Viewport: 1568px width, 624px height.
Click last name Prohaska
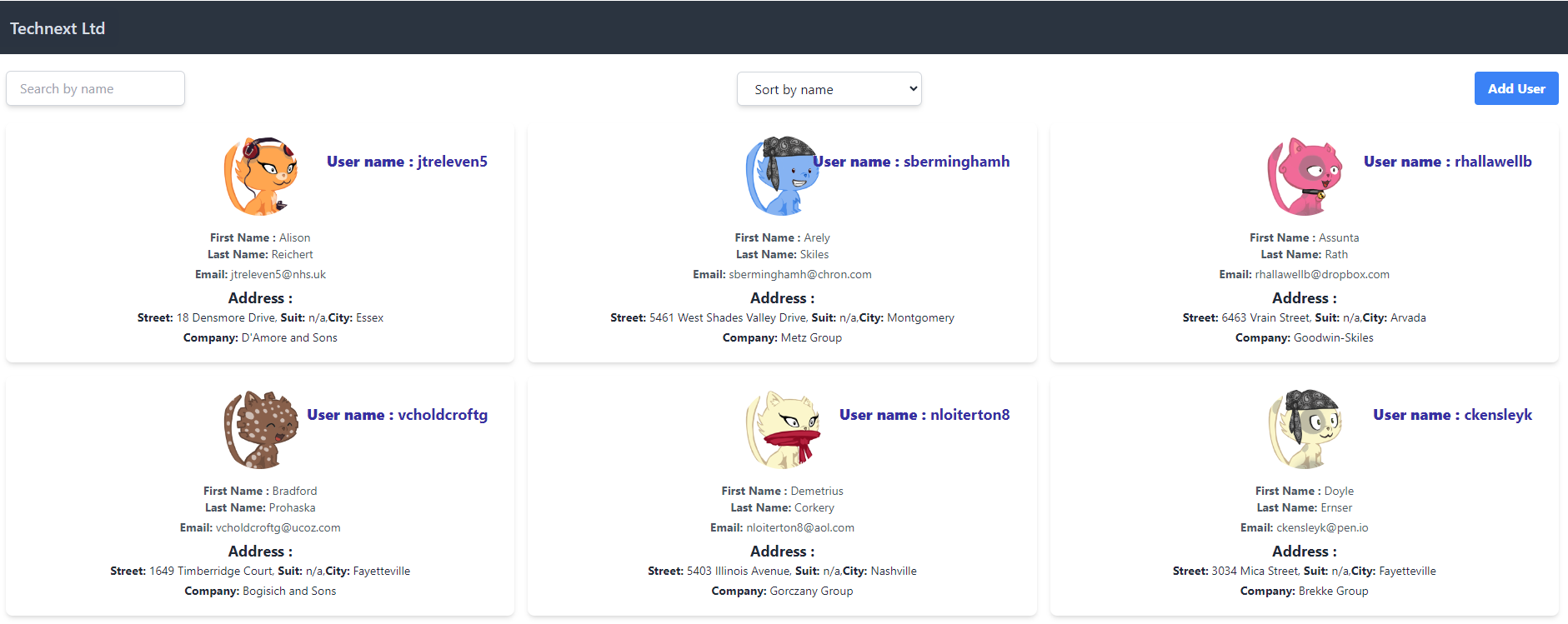tap(292, 507)
